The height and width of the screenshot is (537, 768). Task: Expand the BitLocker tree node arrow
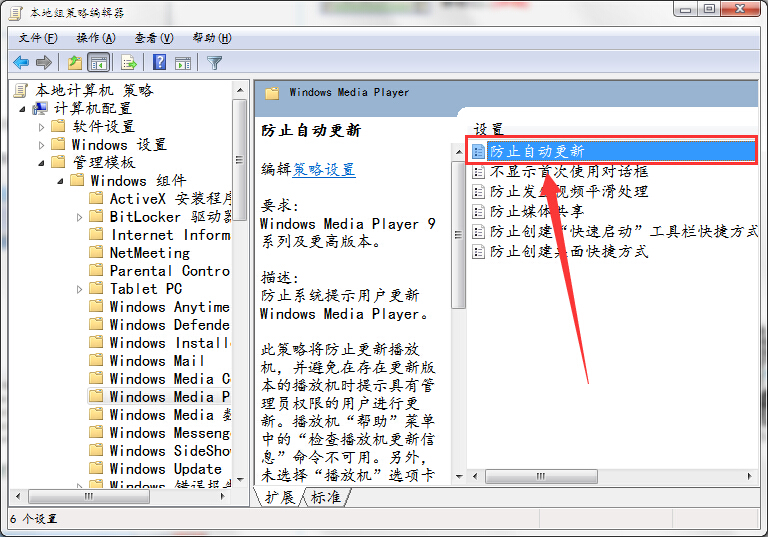[79, 217]
